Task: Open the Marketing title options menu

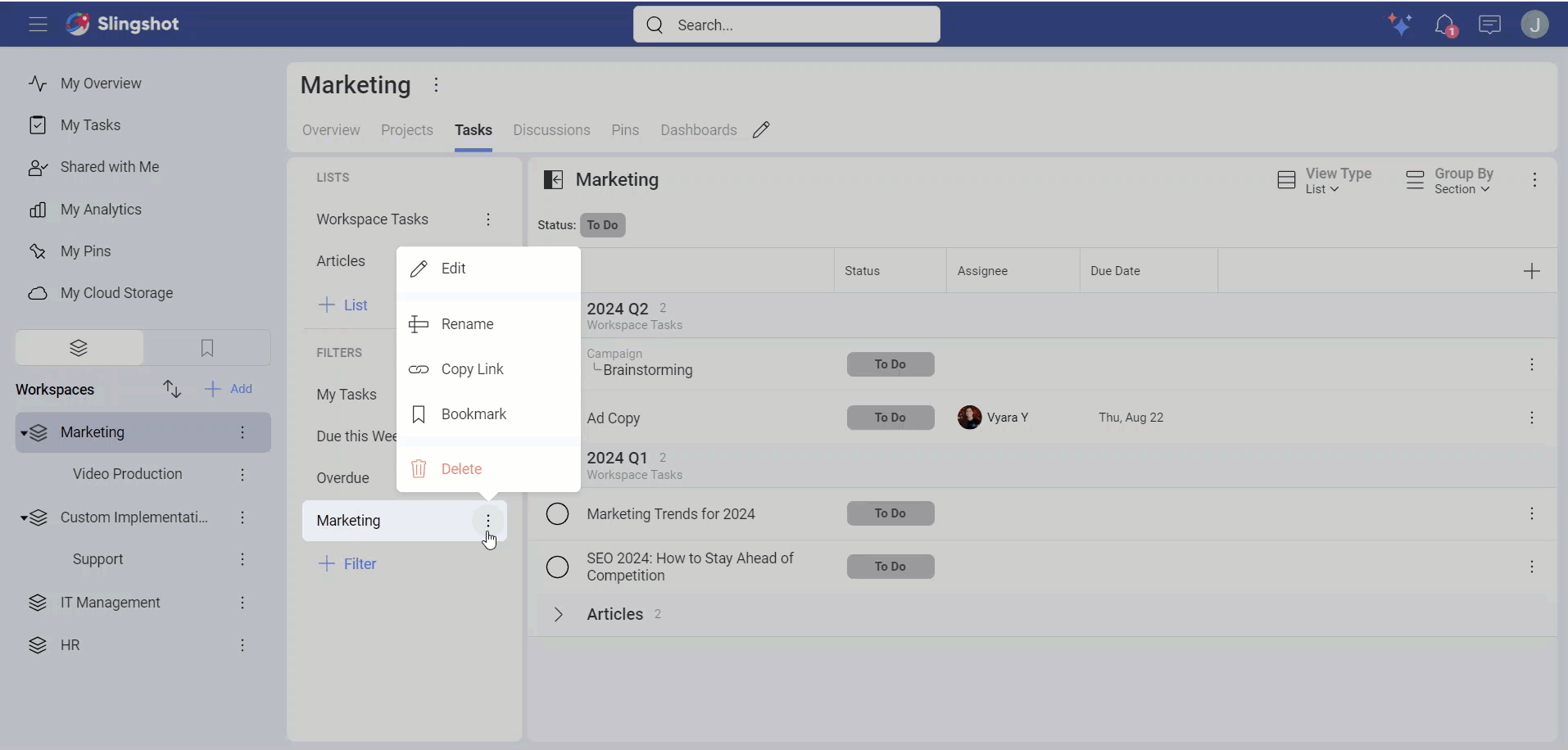Action: (x=436, y=85)
